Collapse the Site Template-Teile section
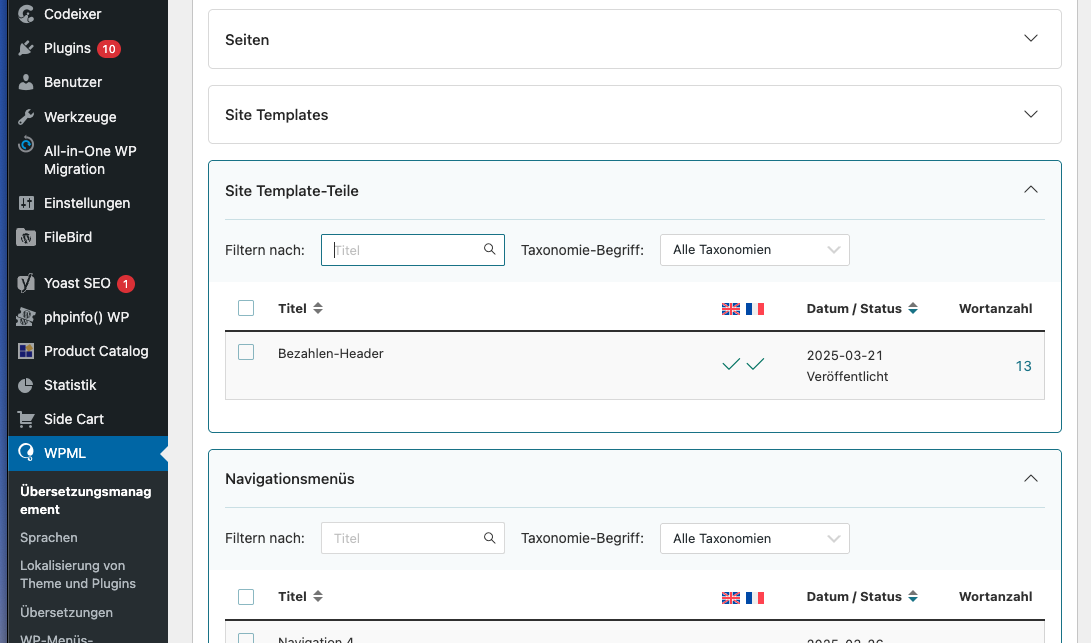 1030,189
